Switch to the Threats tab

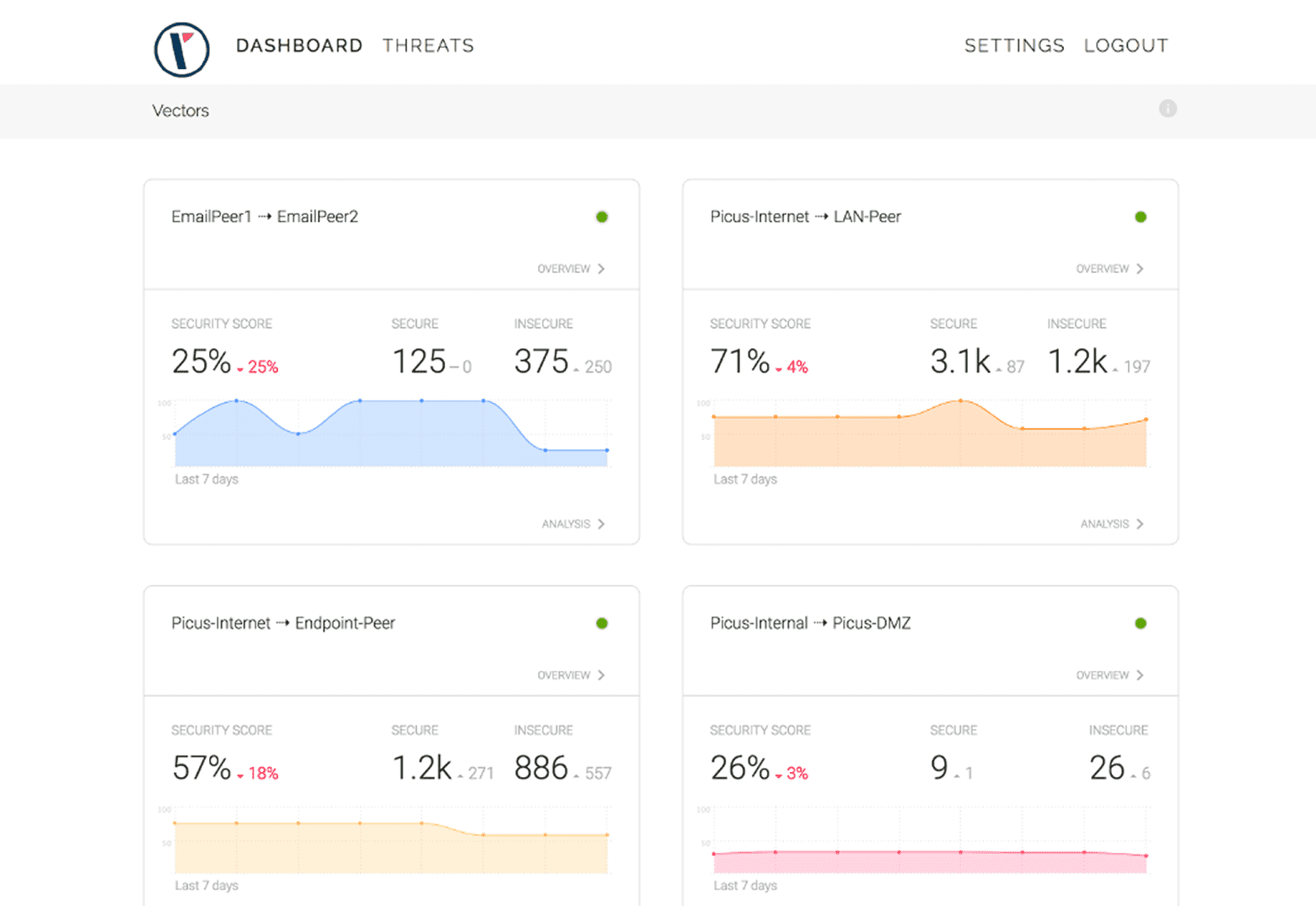[x=428, y=46]
